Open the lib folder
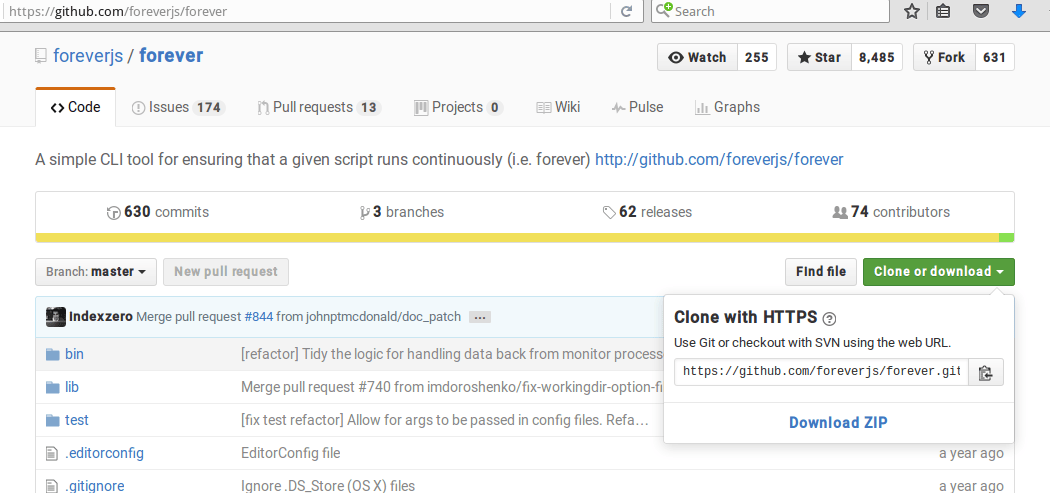The height and width of the screenshot is (493, 1050). (72, 387)
